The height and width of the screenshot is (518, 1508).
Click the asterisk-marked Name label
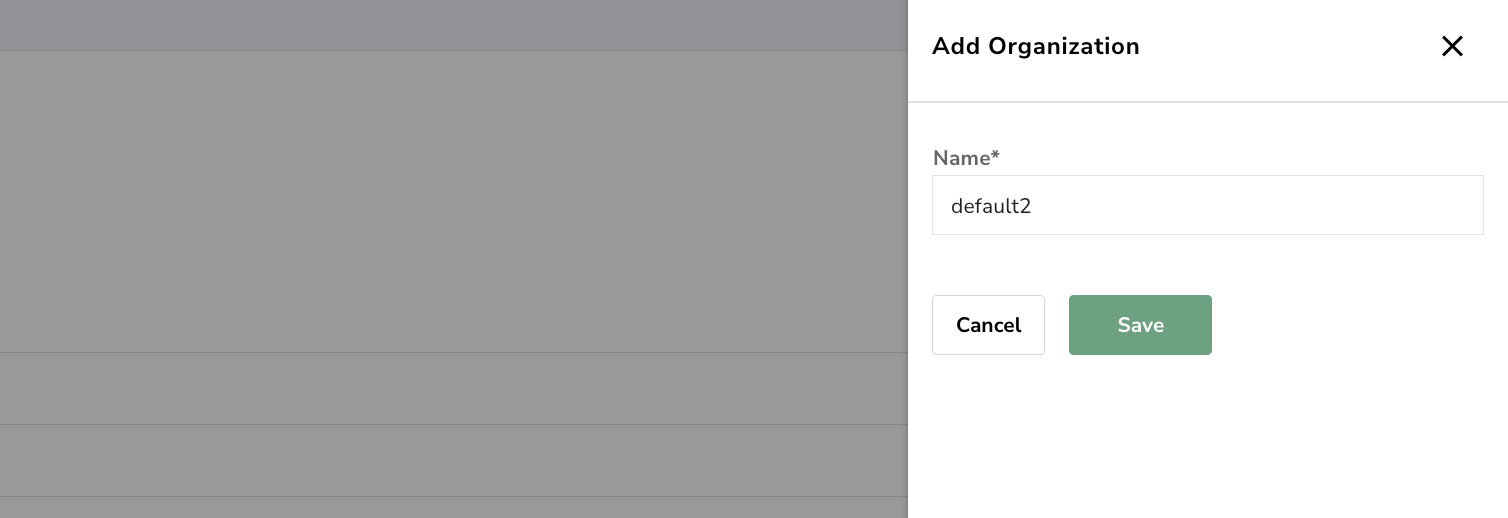pyautogui.click(x=966, y=158)
